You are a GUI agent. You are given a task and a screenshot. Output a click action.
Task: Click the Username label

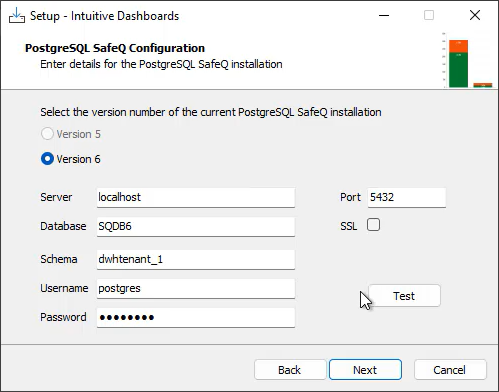64,288
